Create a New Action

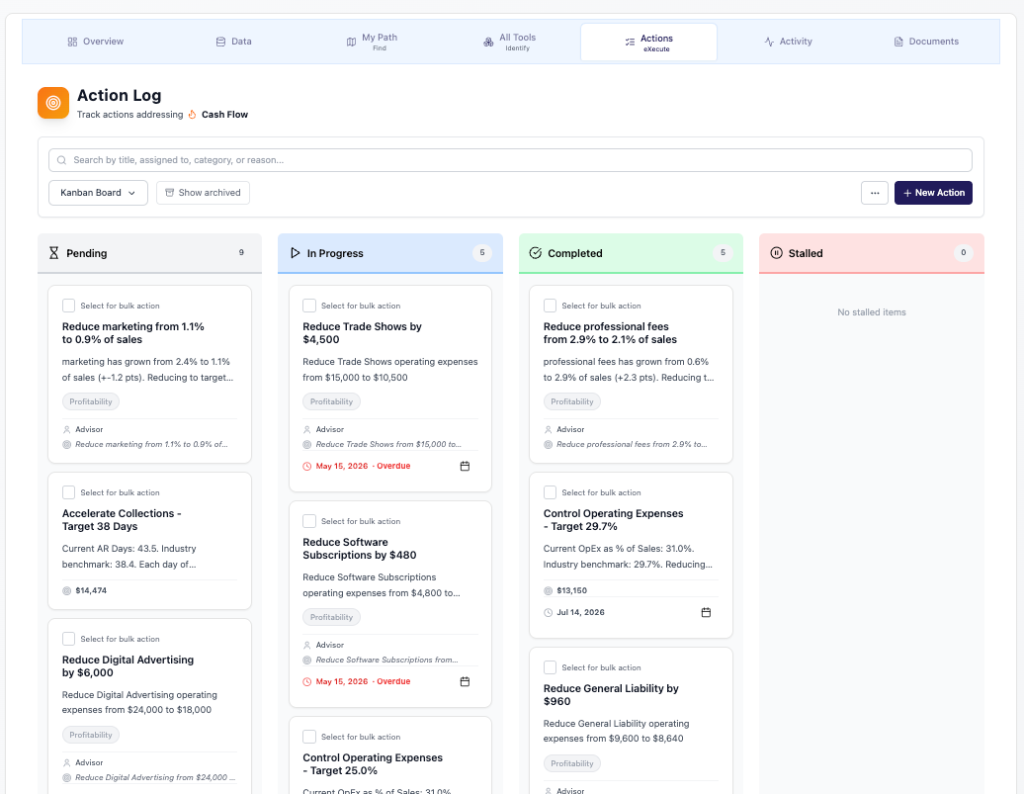tap(933, 193)
